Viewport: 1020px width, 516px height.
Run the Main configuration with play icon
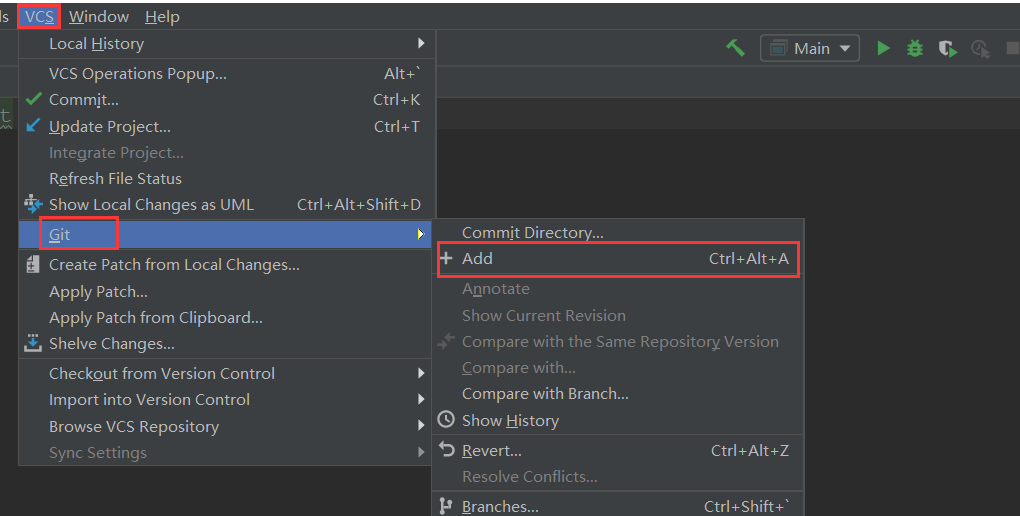[883, 48]
